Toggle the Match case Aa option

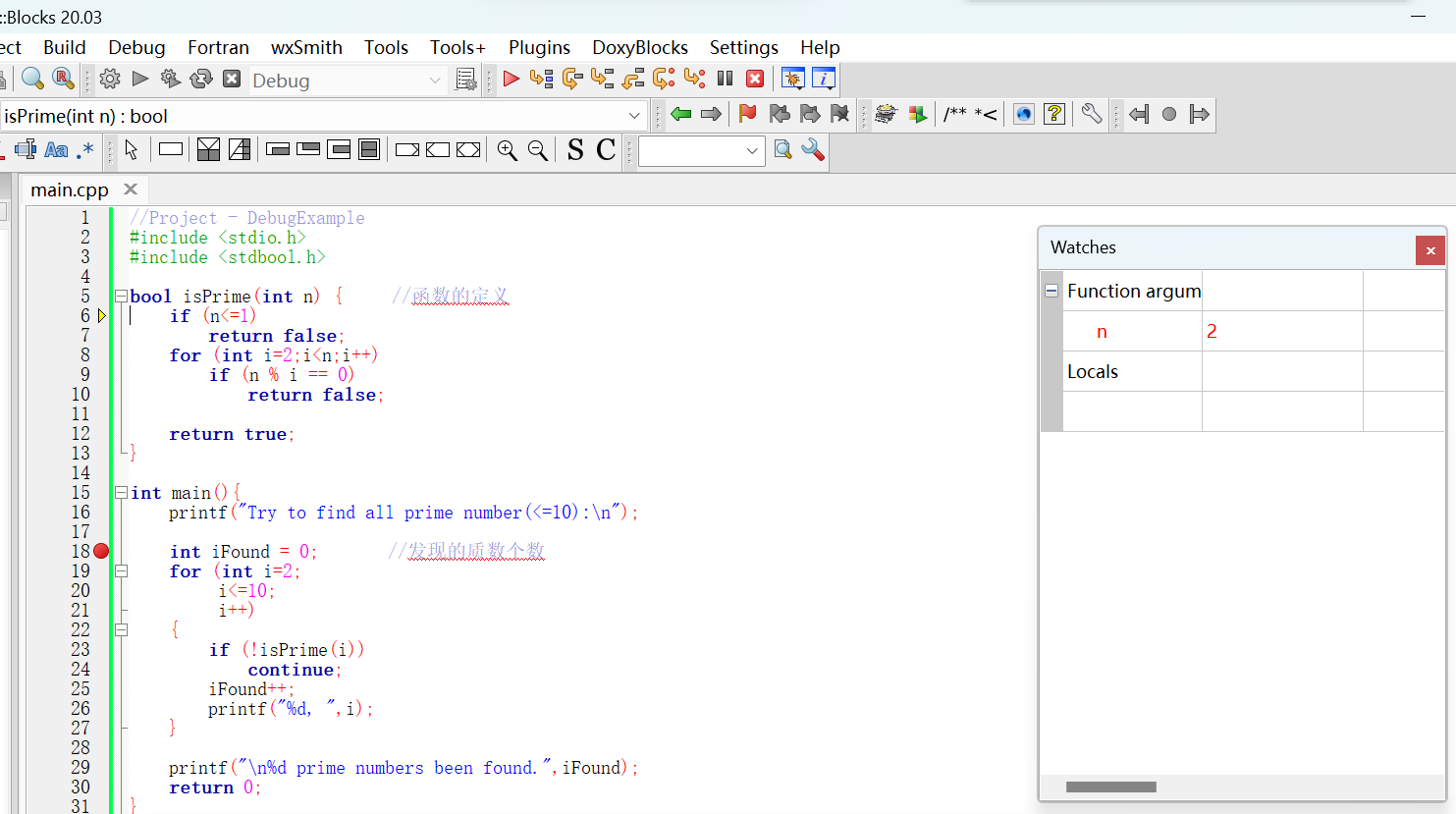[x=57, y=149]
